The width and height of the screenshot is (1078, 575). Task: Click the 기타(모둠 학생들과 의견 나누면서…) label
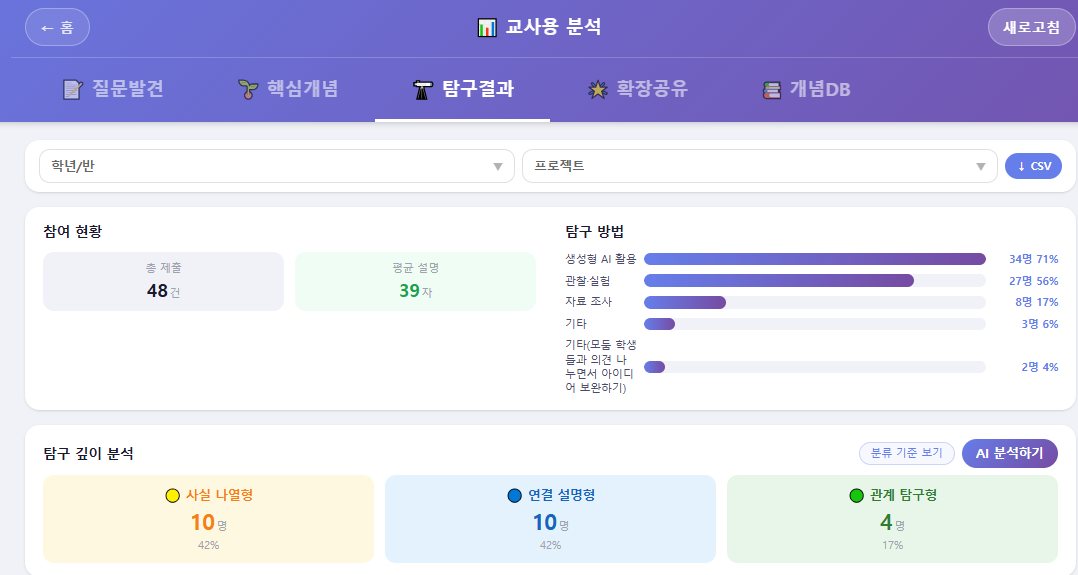600,366
